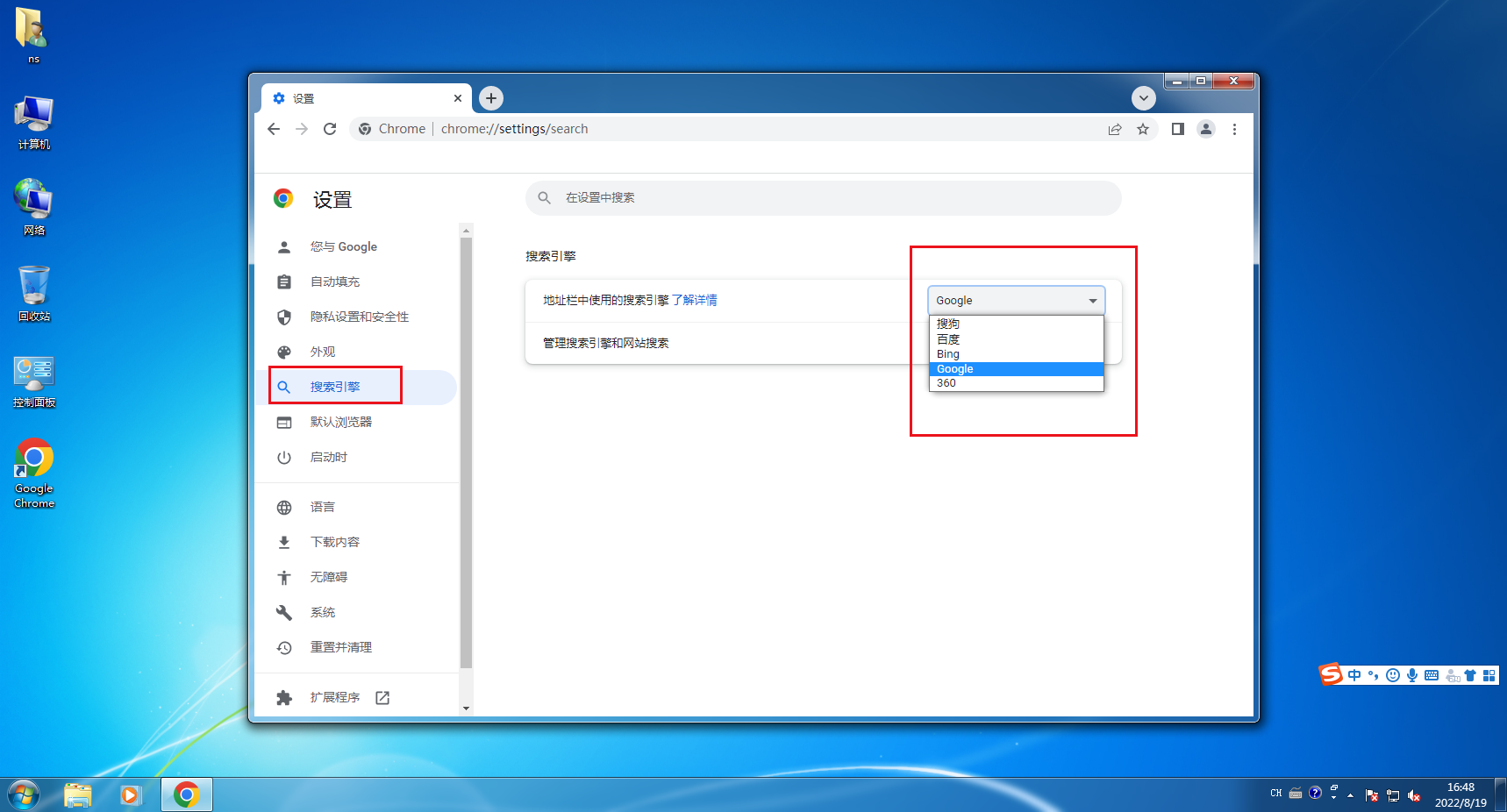Choose 360 from the search engine list
Viewport: 1507px width, 812px height.
point(1016,383)
